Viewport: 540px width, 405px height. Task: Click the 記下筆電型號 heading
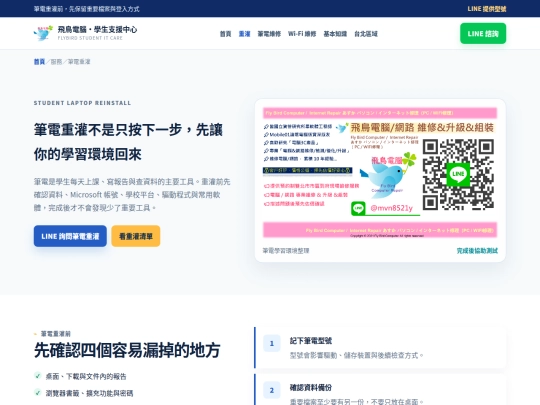click(311, 341)
